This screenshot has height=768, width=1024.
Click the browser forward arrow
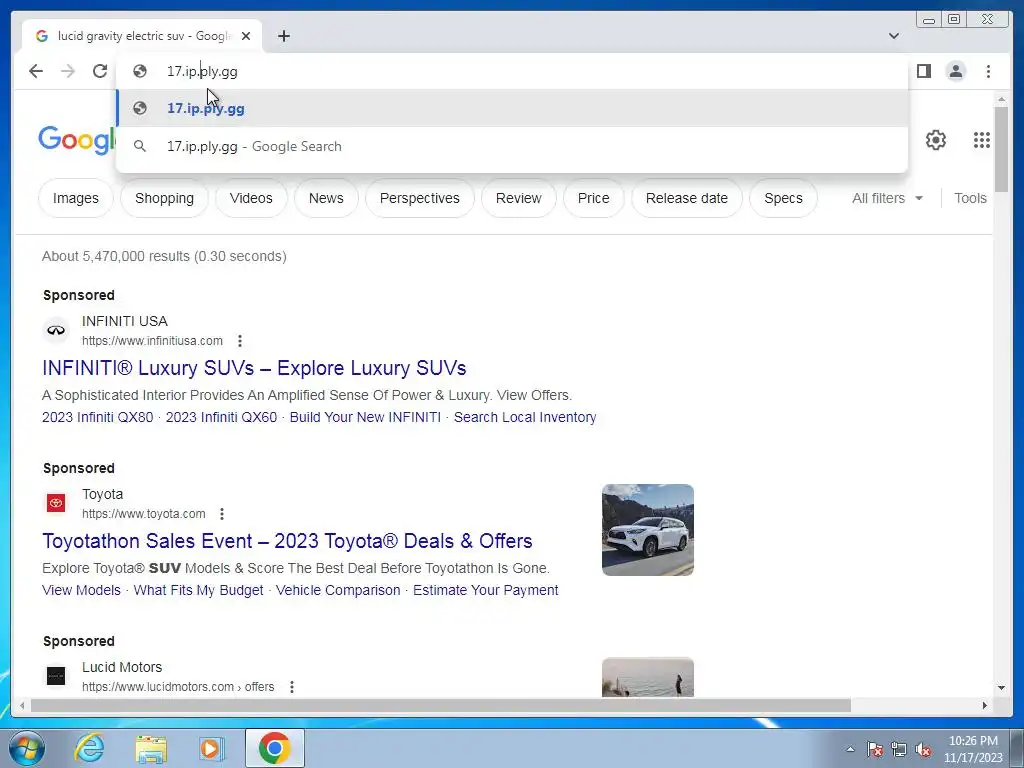68,71
